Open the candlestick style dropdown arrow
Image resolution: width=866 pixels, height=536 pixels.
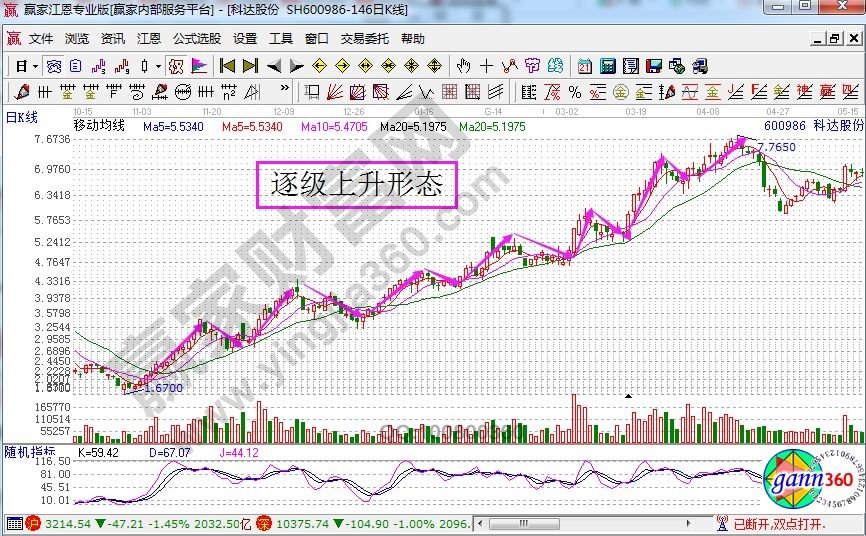pyautogui.click(x=158, y=66)
